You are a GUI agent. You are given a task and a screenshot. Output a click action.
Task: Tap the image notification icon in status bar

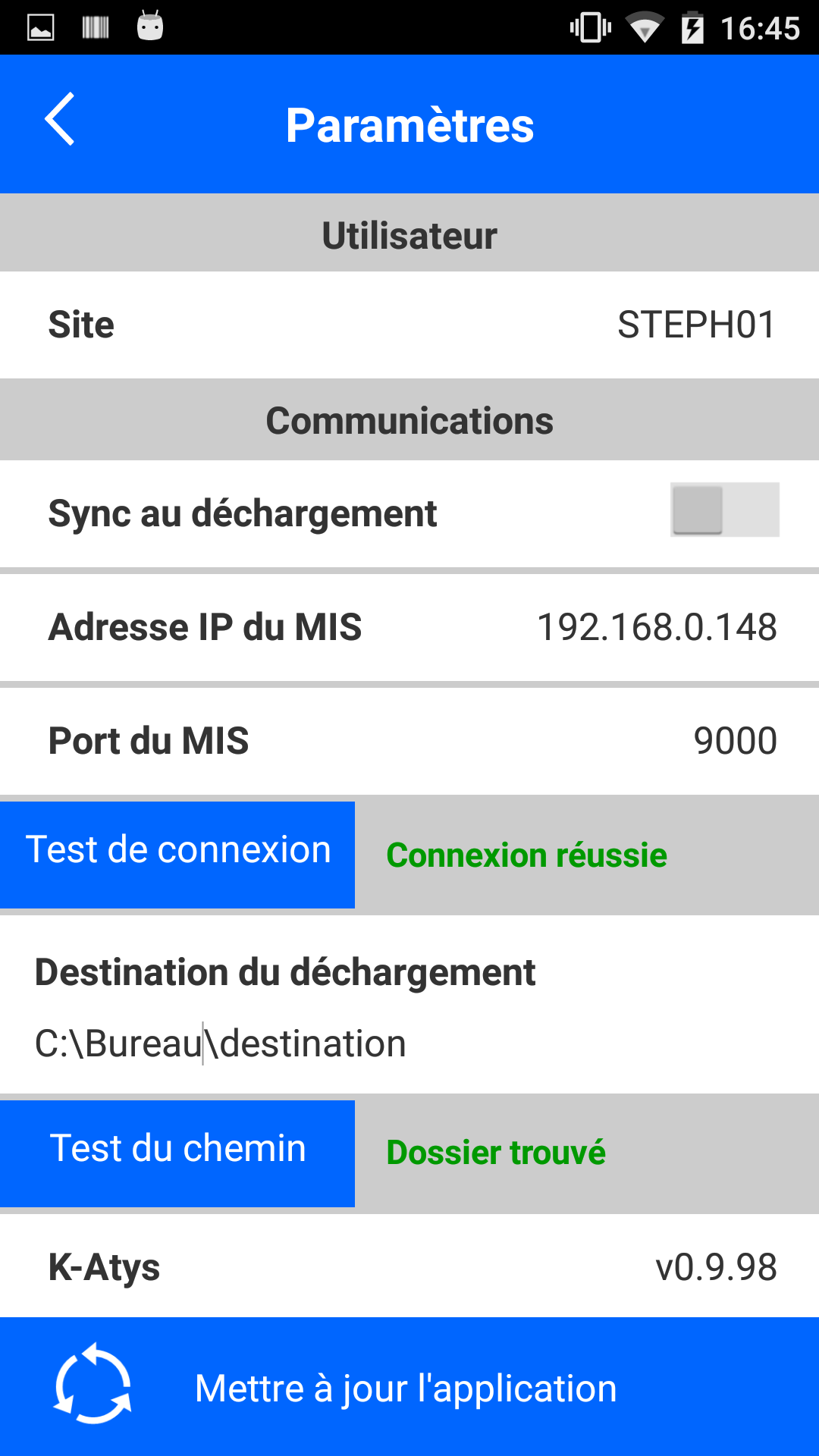click(41, 28)
